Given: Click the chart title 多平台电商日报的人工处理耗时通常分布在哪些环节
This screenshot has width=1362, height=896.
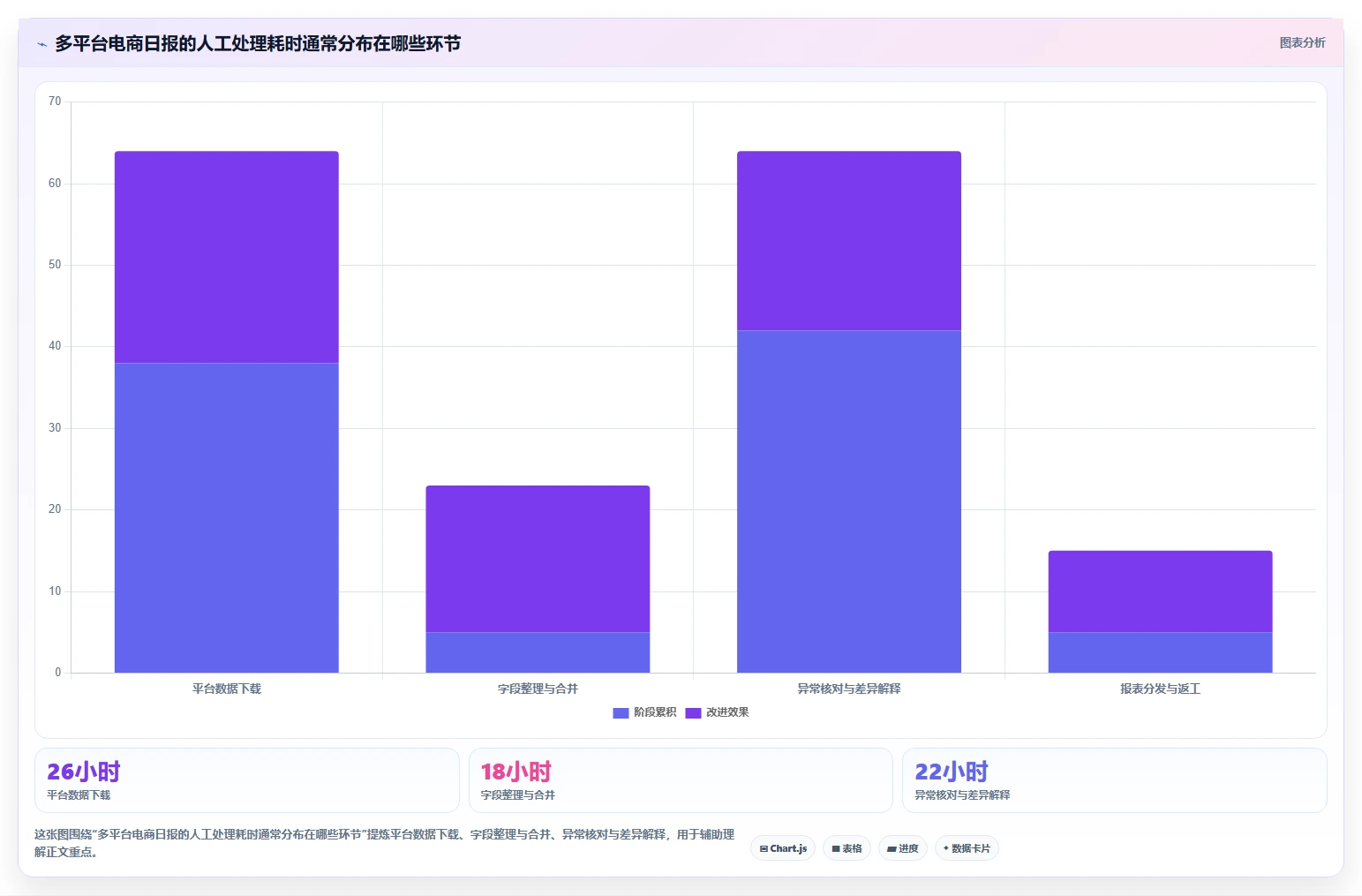Looking at the screenshot, I should click(258, 43).
